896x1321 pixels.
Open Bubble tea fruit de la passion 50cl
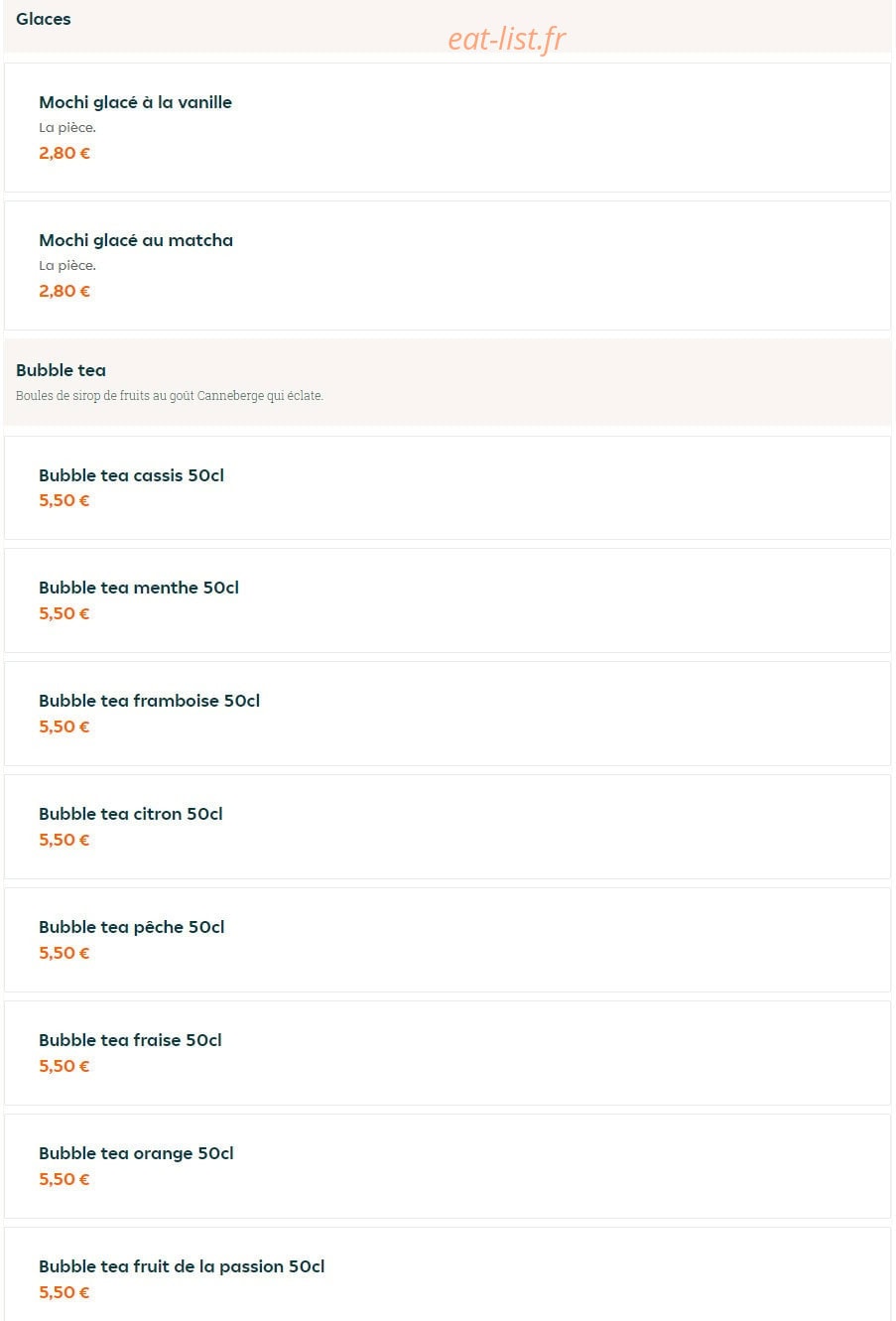click(448, 1274)
